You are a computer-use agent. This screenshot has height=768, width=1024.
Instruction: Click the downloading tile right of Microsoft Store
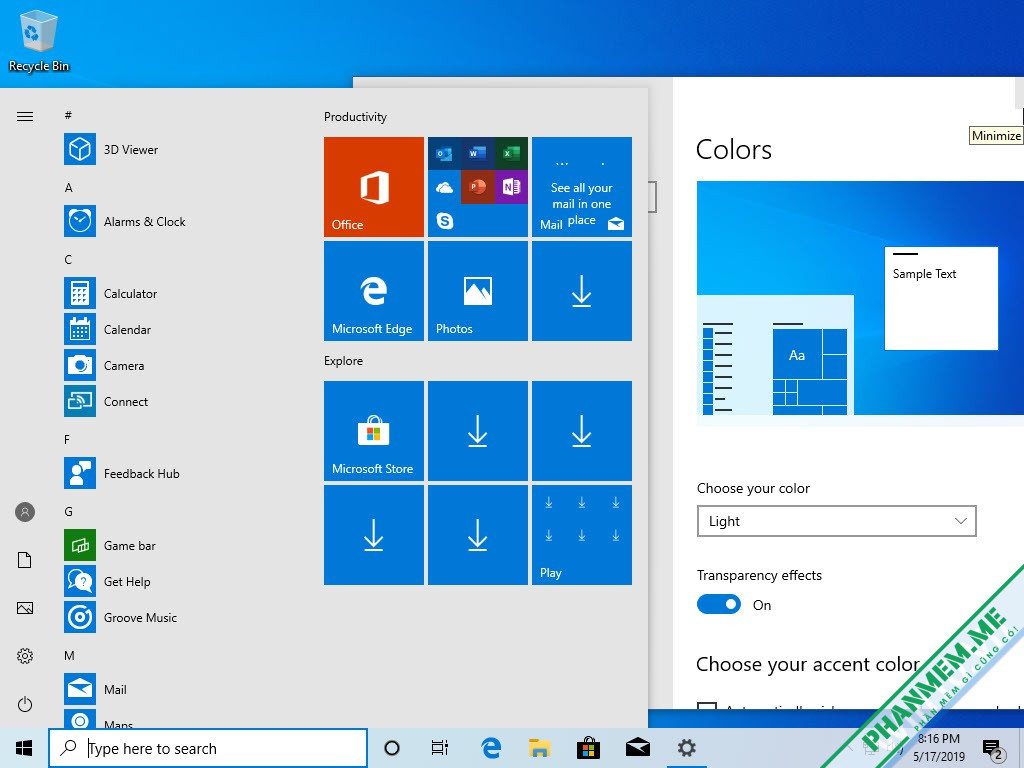click(x=477, y=431)
